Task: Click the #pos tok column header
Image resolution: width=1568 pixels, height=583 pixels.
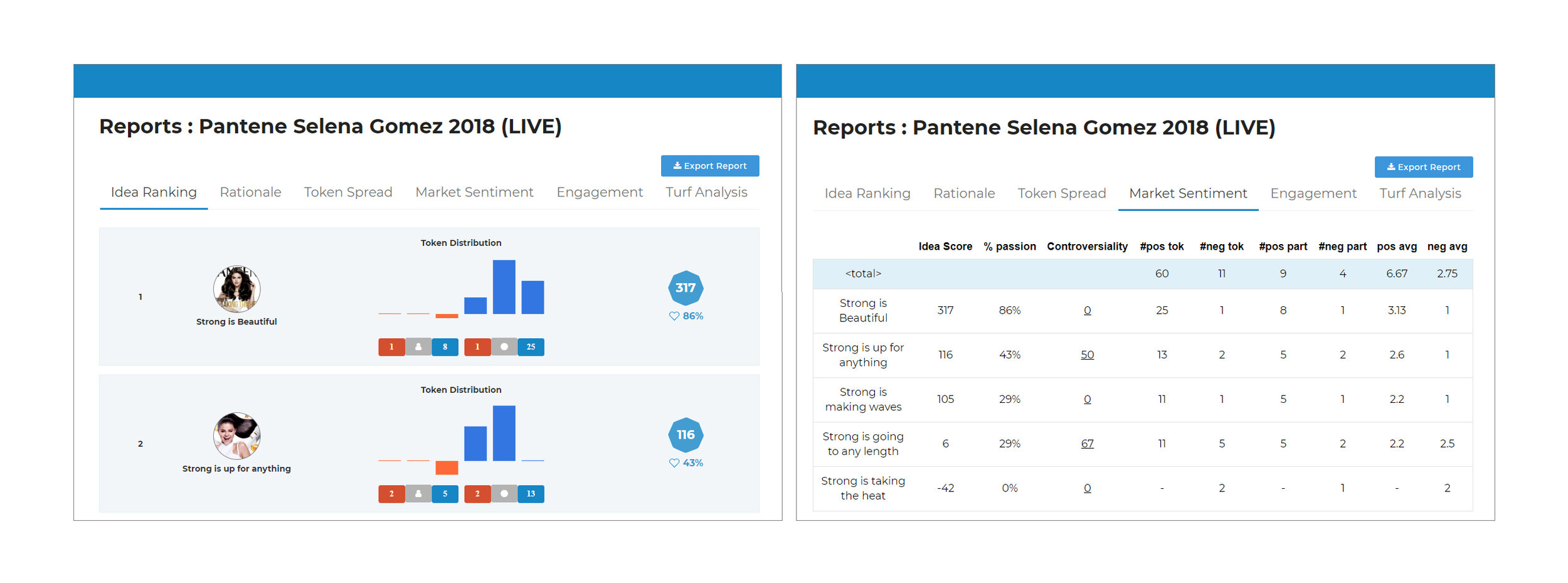Action: point(1162,247)
